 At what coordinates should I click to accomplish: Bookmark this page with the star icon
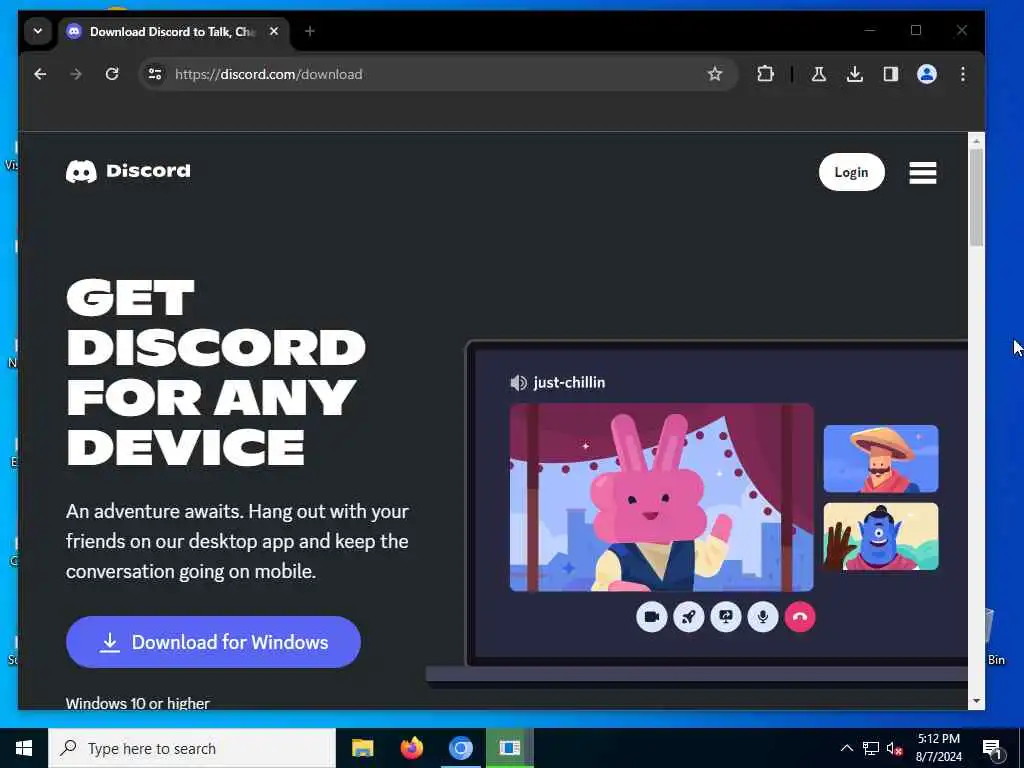pos(715,74)
